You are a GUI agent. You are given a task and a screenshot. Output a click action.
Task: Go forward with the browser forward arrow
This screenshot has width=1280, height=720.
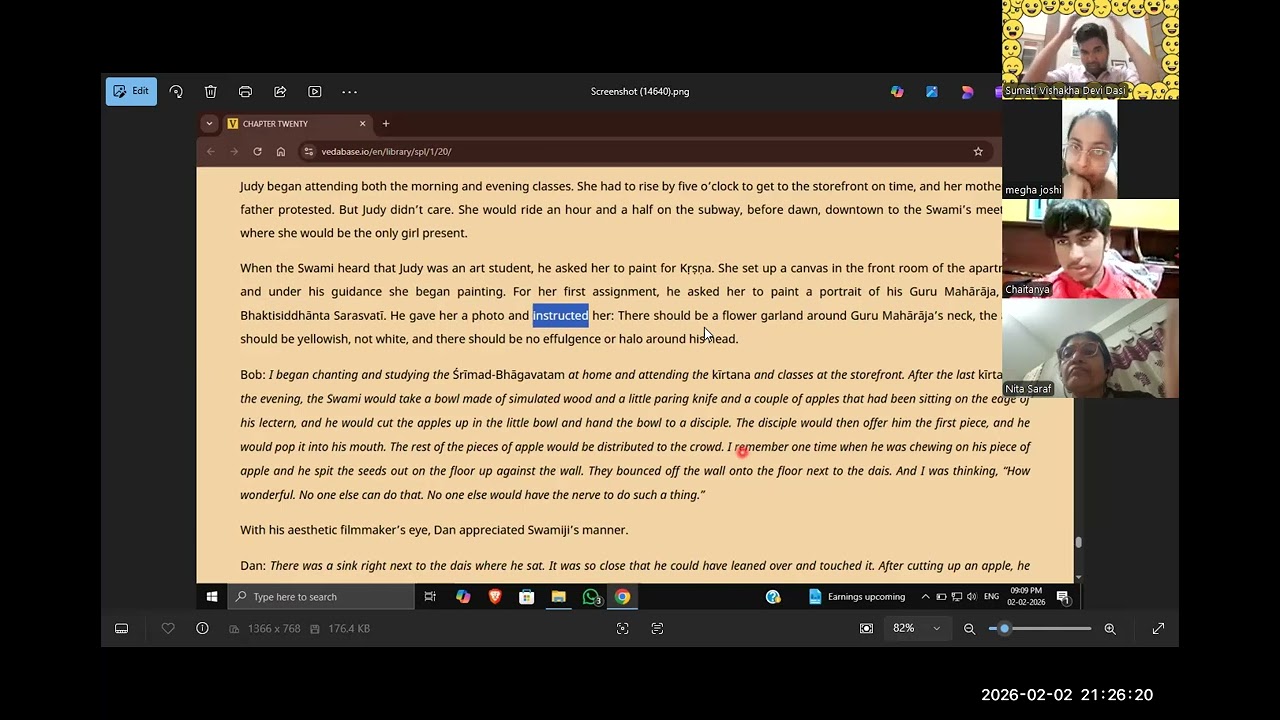234,152
